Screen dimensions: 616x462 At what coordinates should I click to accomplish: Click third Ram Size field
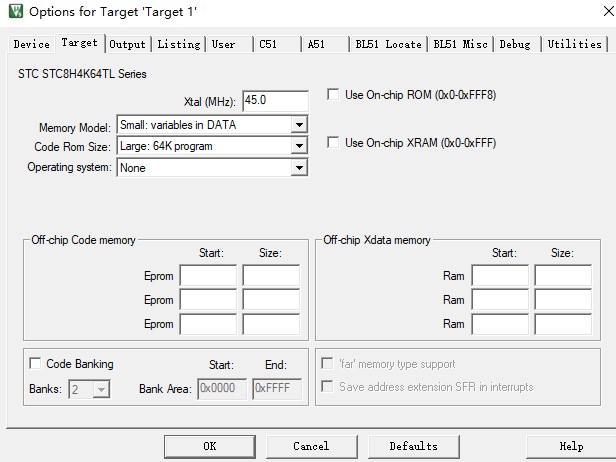(x=563, y=324)
